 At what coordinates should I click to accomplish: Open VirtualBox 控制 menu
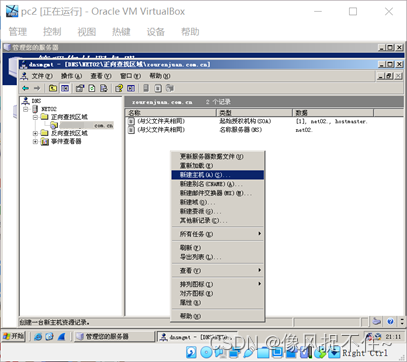coord(52,32)
